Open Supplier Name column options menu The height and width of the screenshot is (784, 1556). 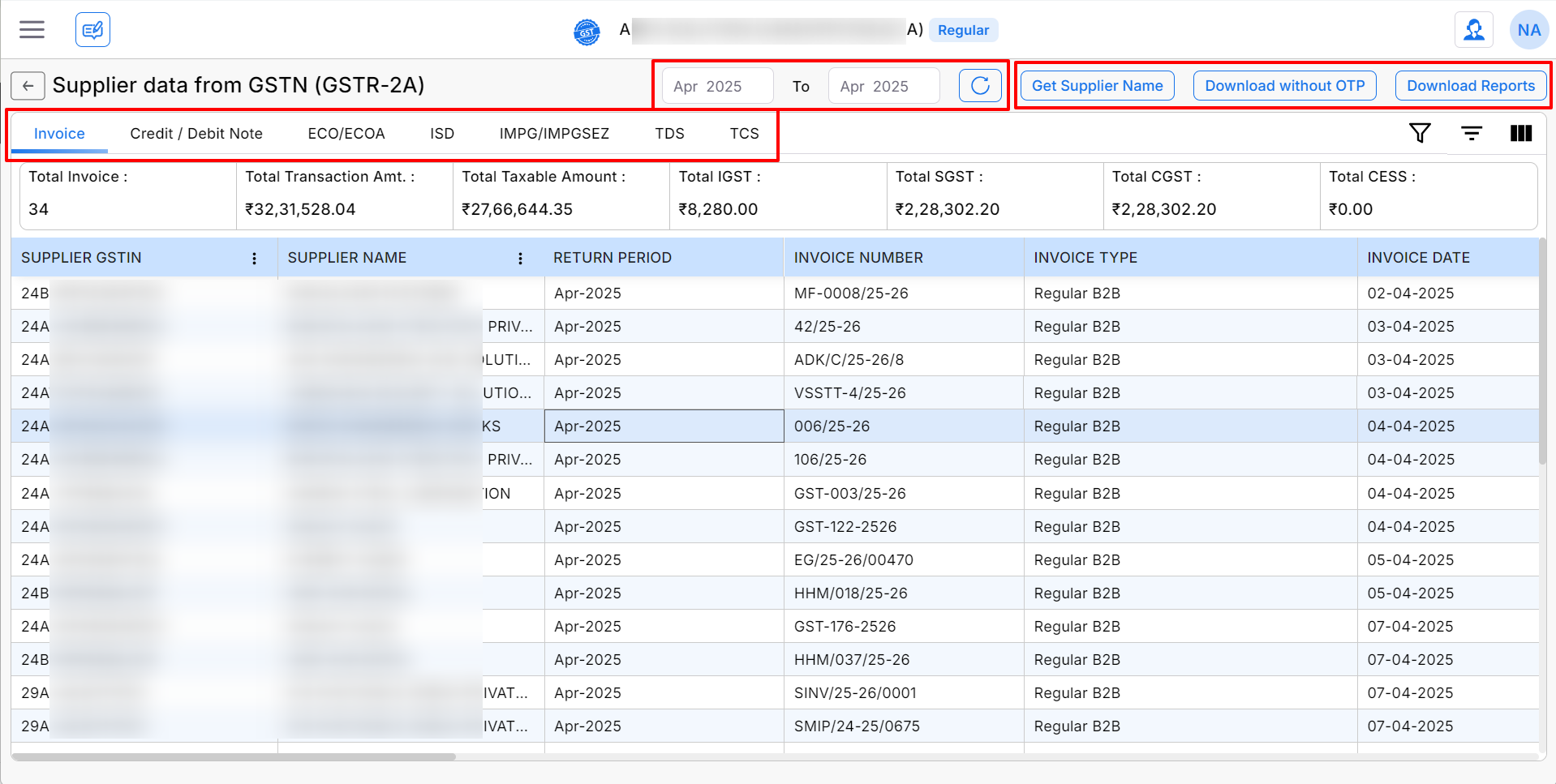[520, 258]
